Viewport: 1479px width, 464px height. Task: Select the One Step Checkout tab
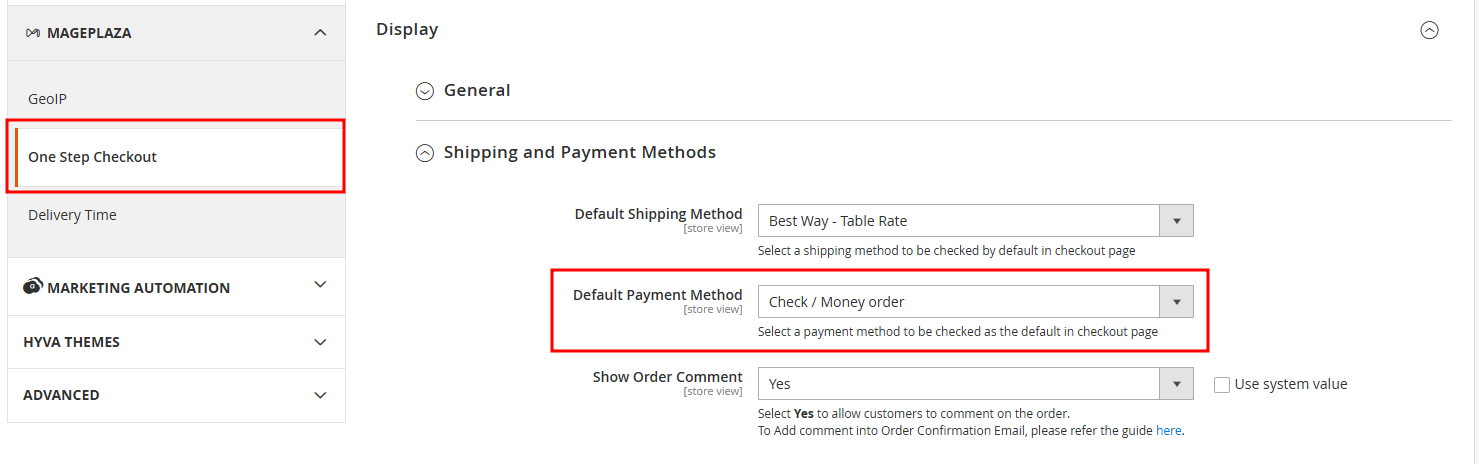(x=93, y=157)
